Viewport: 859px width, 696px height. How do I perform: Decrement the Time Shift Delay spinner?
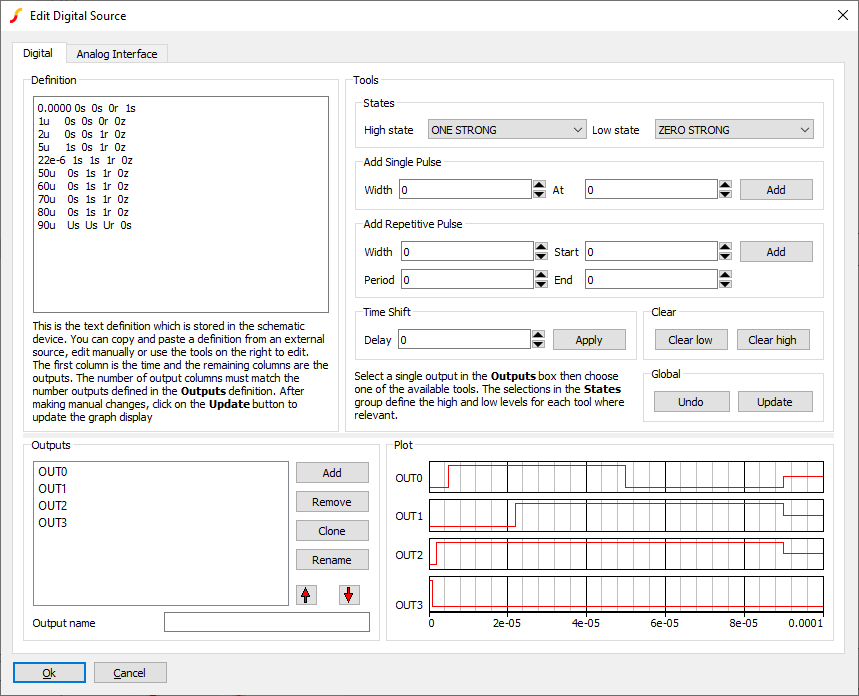(538, 344)
